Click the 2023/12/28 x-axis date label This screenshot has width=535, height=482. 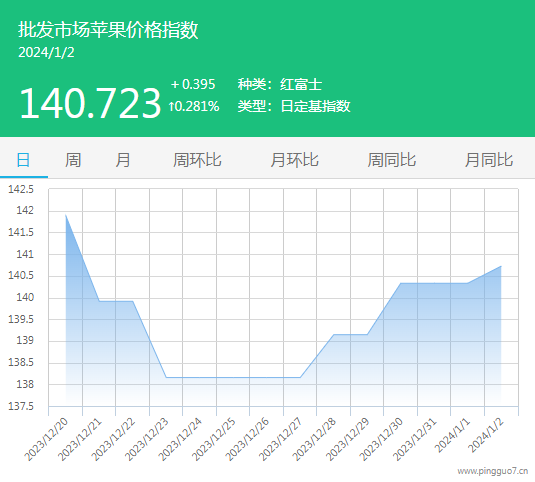point(314,439)
